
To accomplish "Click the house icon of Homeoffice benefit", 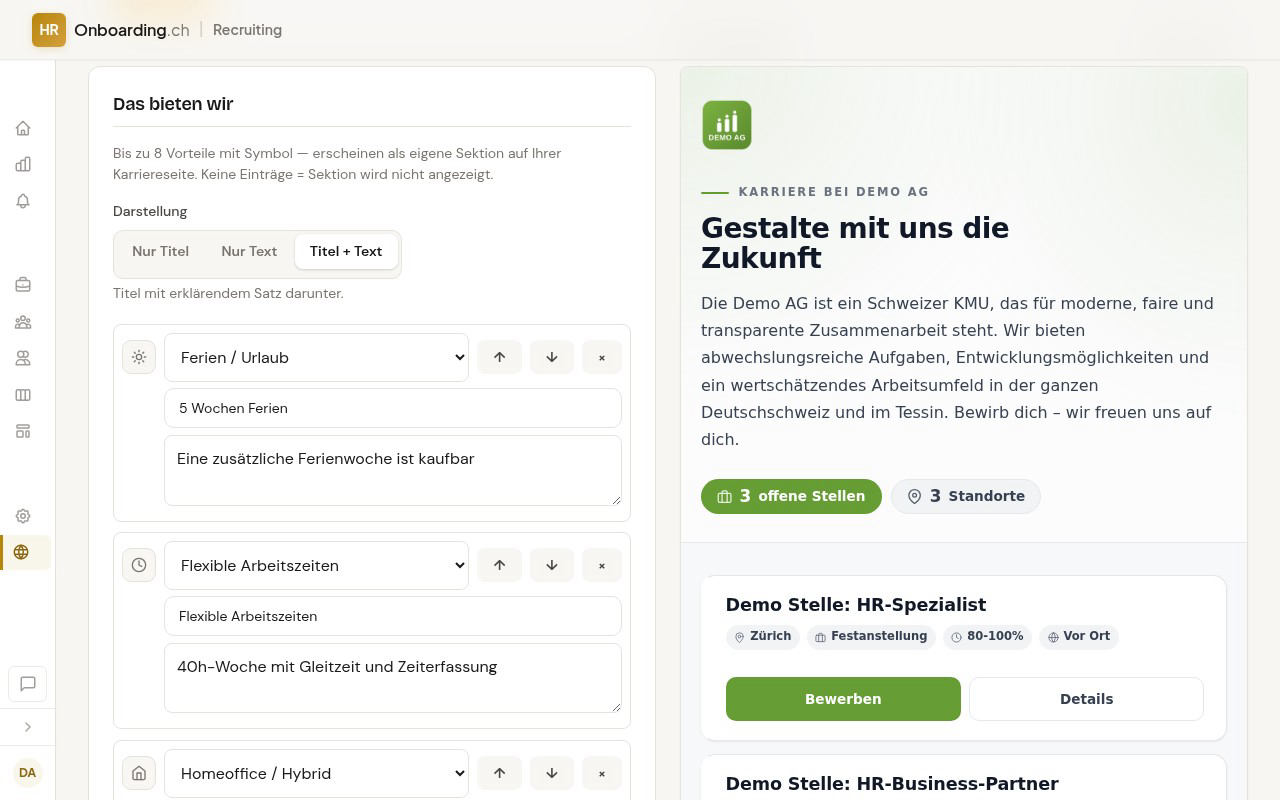I will (x=139, y=773).
